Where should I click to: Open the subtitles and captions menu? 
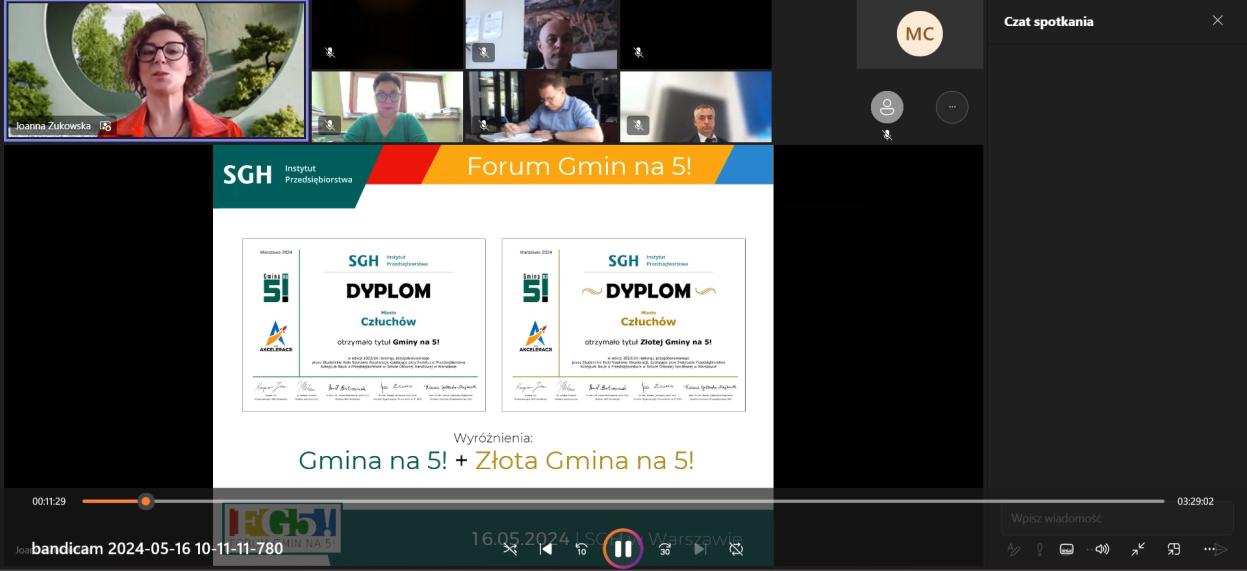click(1066, 549)
